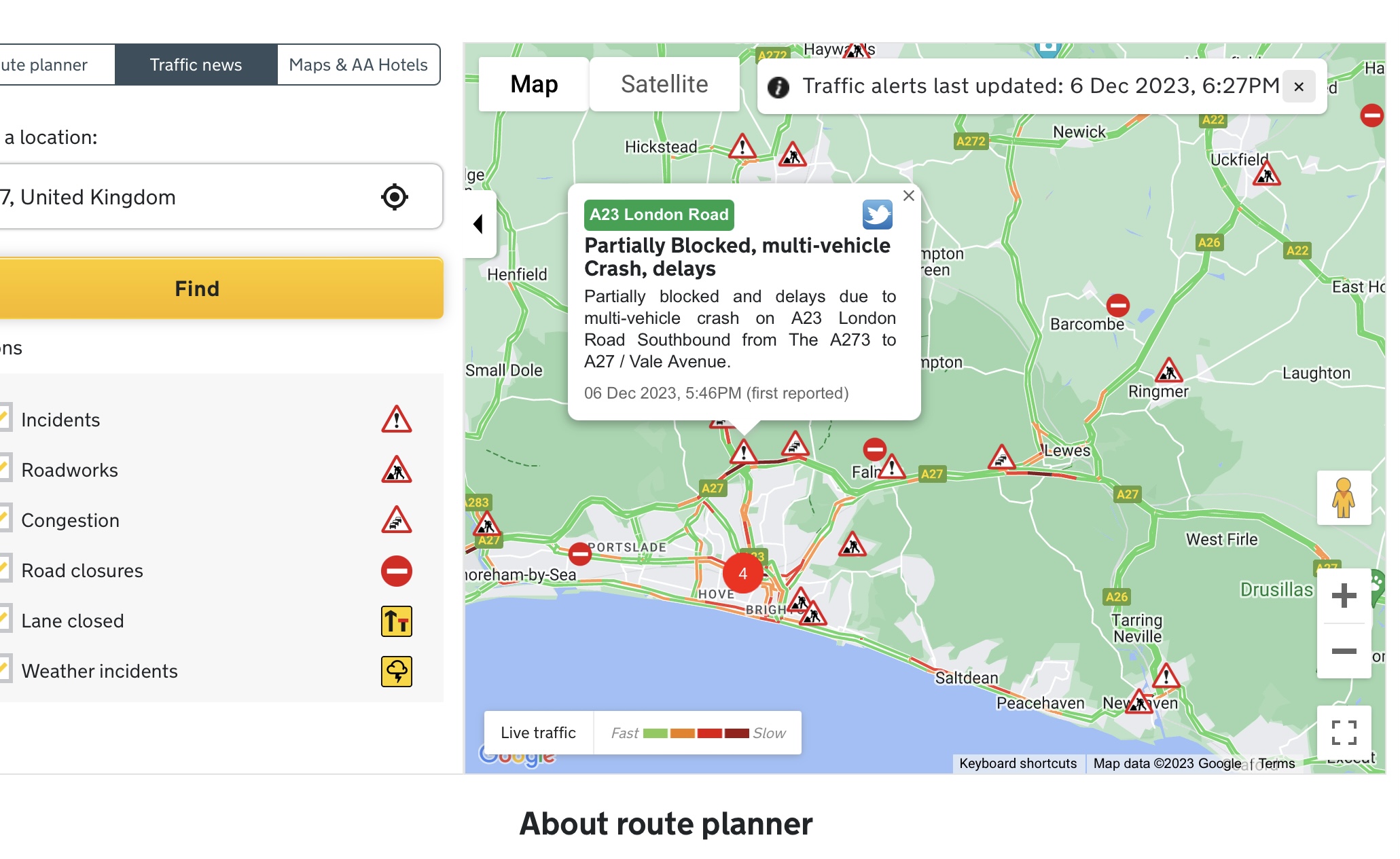
Task: Click the yellow Find button
Action: [221, 289]
